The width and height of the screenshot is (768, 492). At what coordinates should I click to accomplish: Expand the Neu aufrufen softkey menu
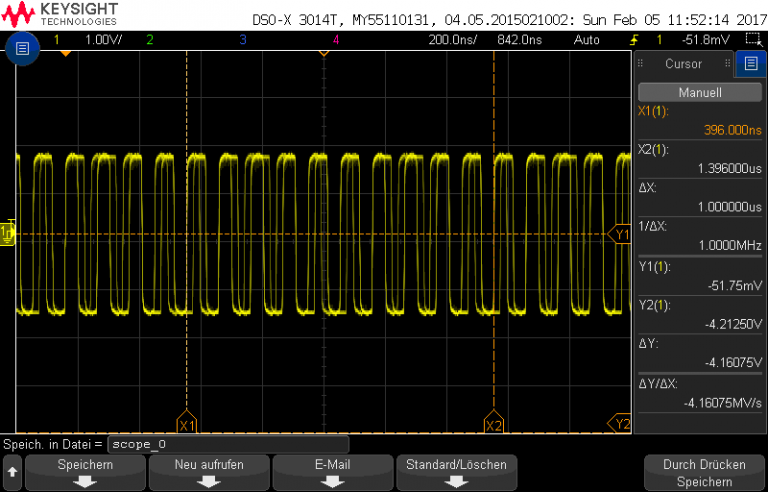point(208,472)
